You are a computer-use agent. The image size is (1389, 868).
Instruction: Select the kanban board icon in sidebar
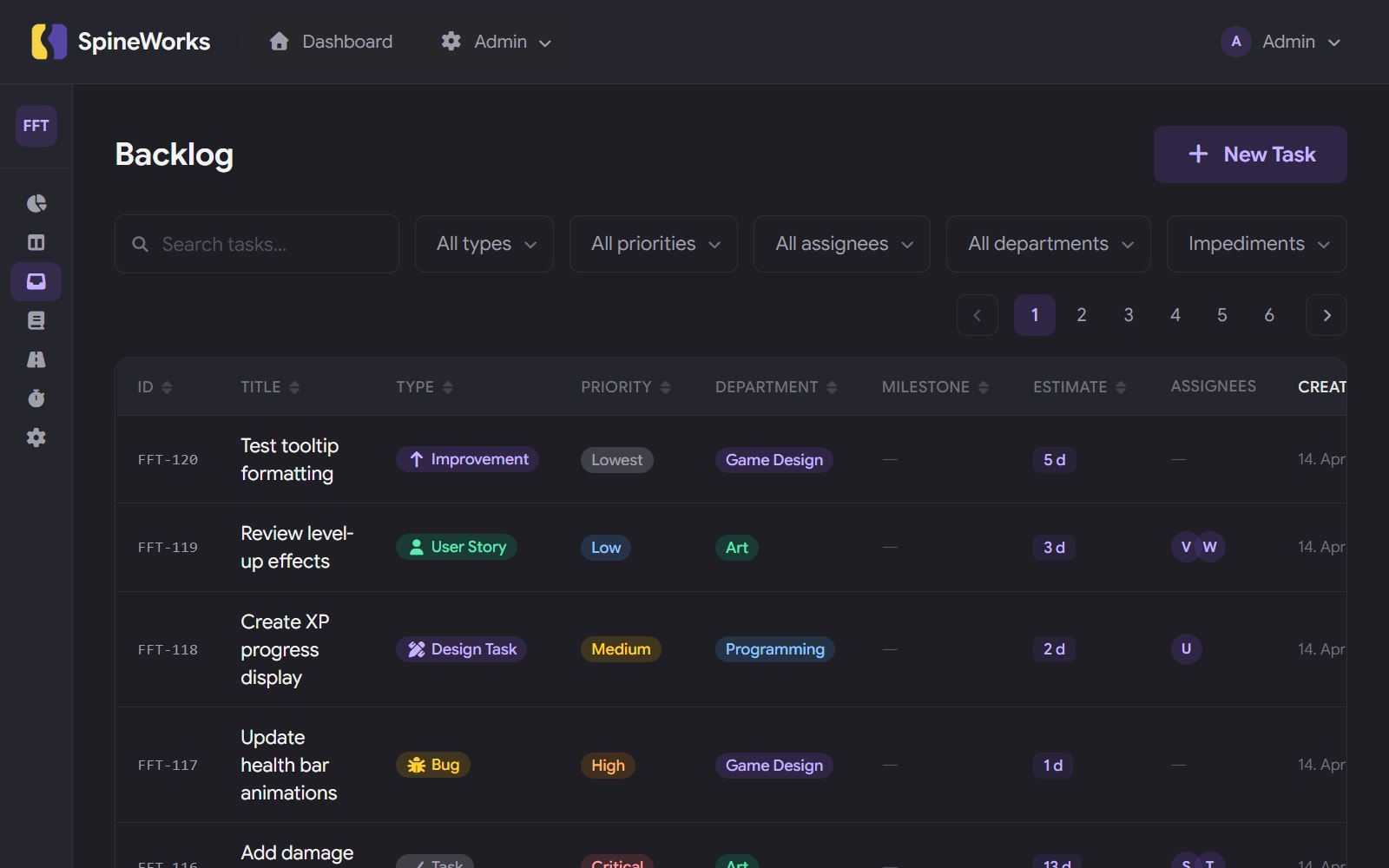36,242
